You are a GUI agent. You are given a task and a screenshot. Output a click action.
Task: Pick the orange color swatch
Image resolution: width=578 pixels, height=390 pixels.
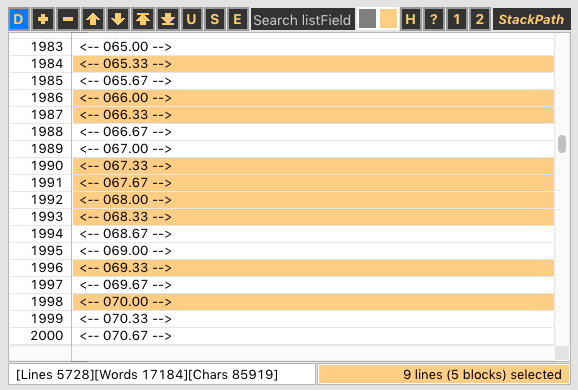click(388, 19)
